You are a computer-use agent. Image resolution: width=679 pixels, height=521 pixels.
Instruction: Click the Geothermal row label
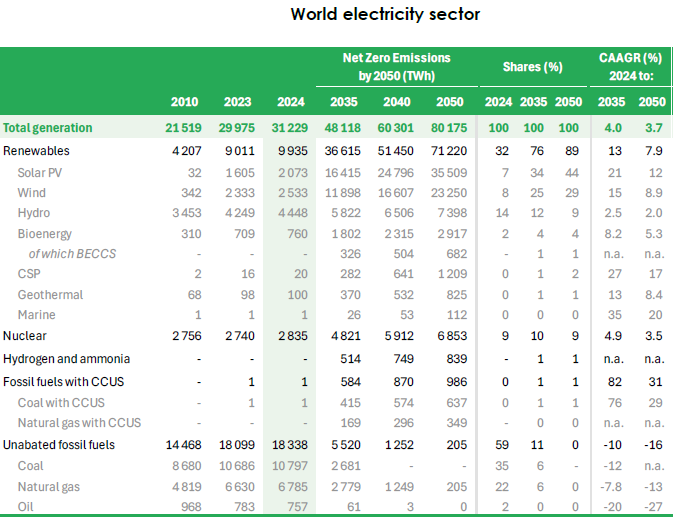tap(50, 295)
